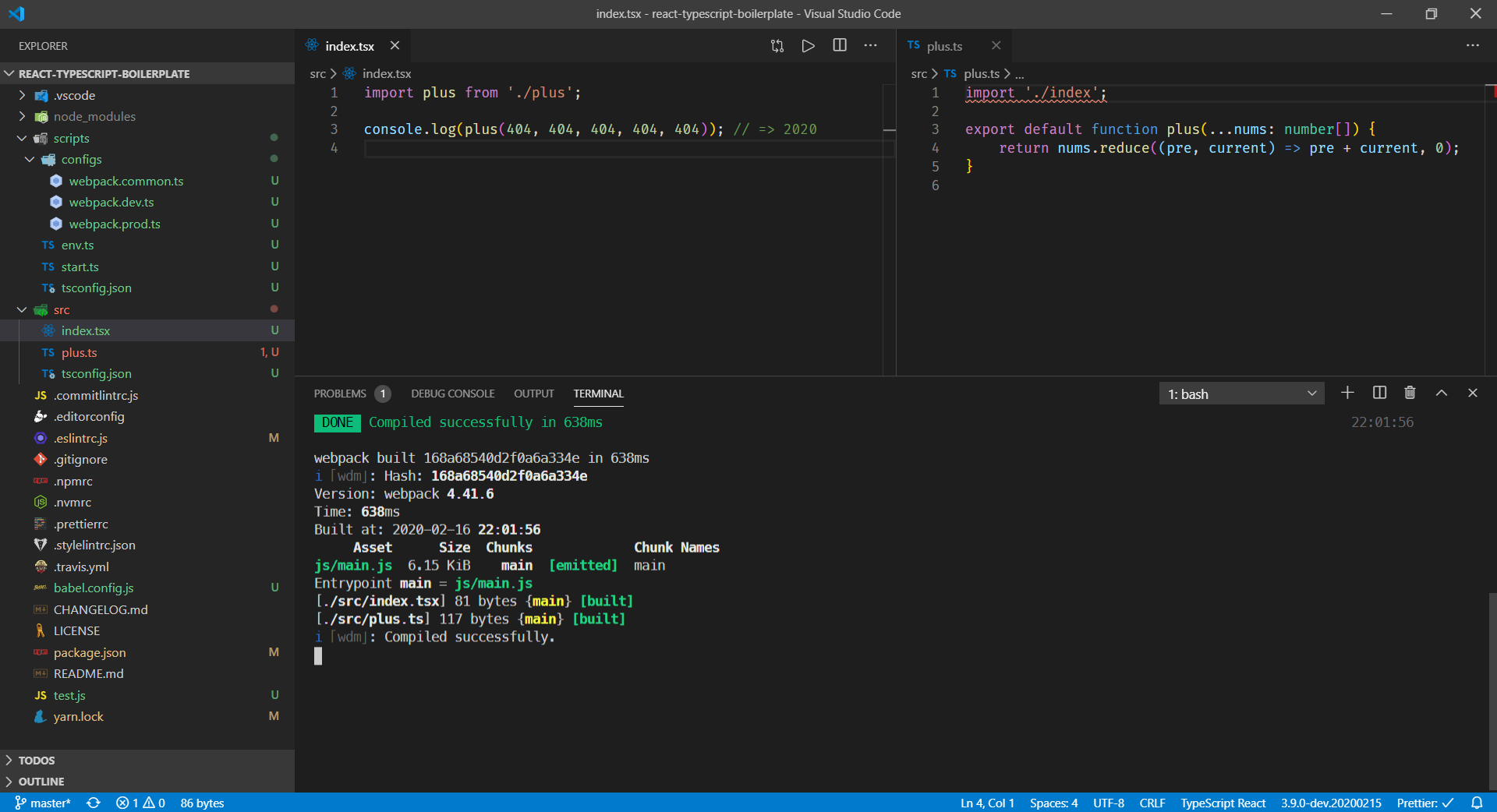Click the 86 bytes file size indicator
This screenshot has width=1497, height=812.
pyautogui.click(x=202, y=803)
